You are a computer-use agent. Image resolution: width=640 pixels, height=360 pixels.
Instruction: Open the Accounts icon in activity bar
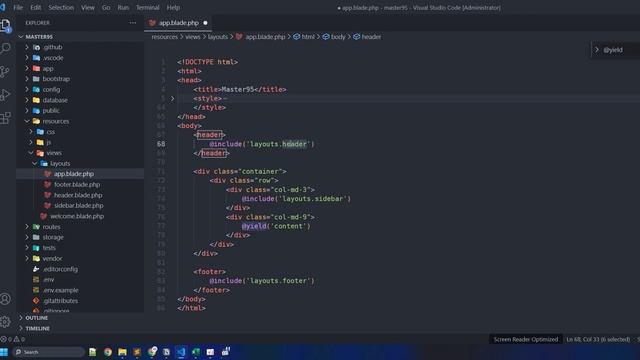[5, 299]
